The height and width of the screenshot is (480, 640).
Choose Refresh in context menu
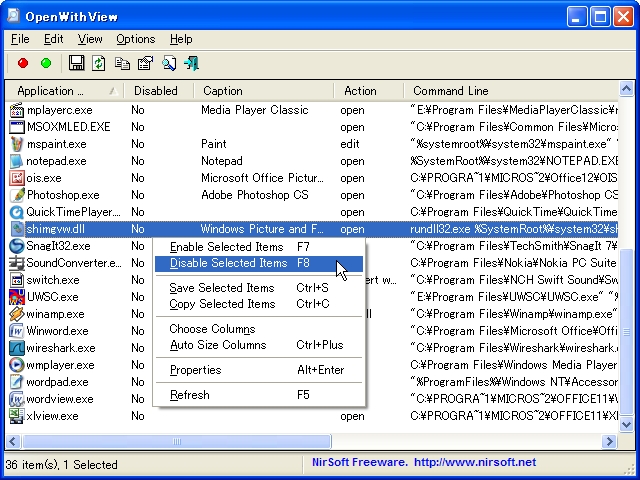pos(259,395)
